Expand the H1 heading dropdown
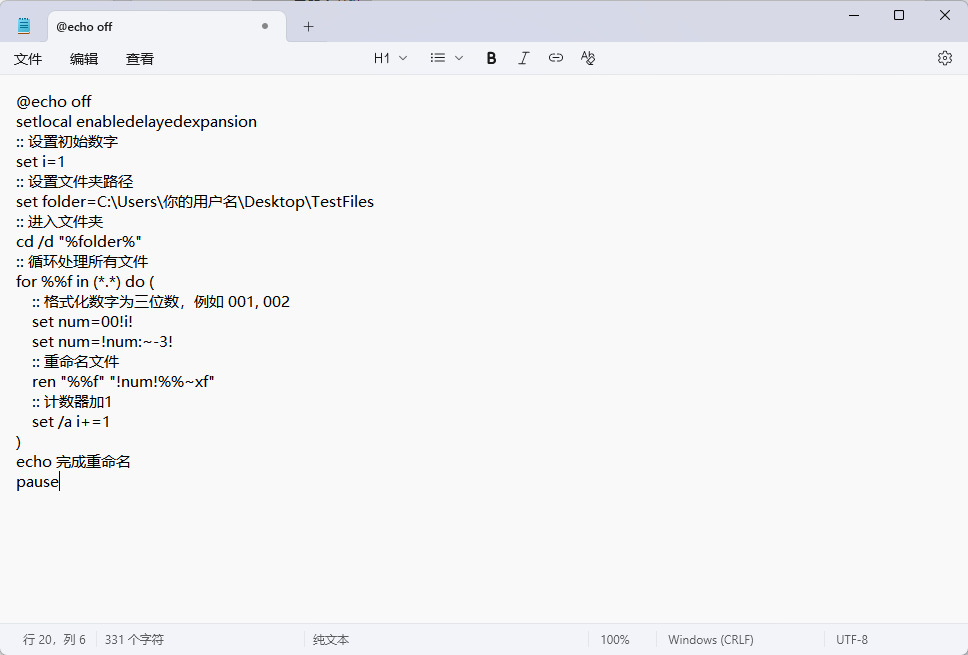The width and height of the screenshot is (968, 655). tap(390, 58)
